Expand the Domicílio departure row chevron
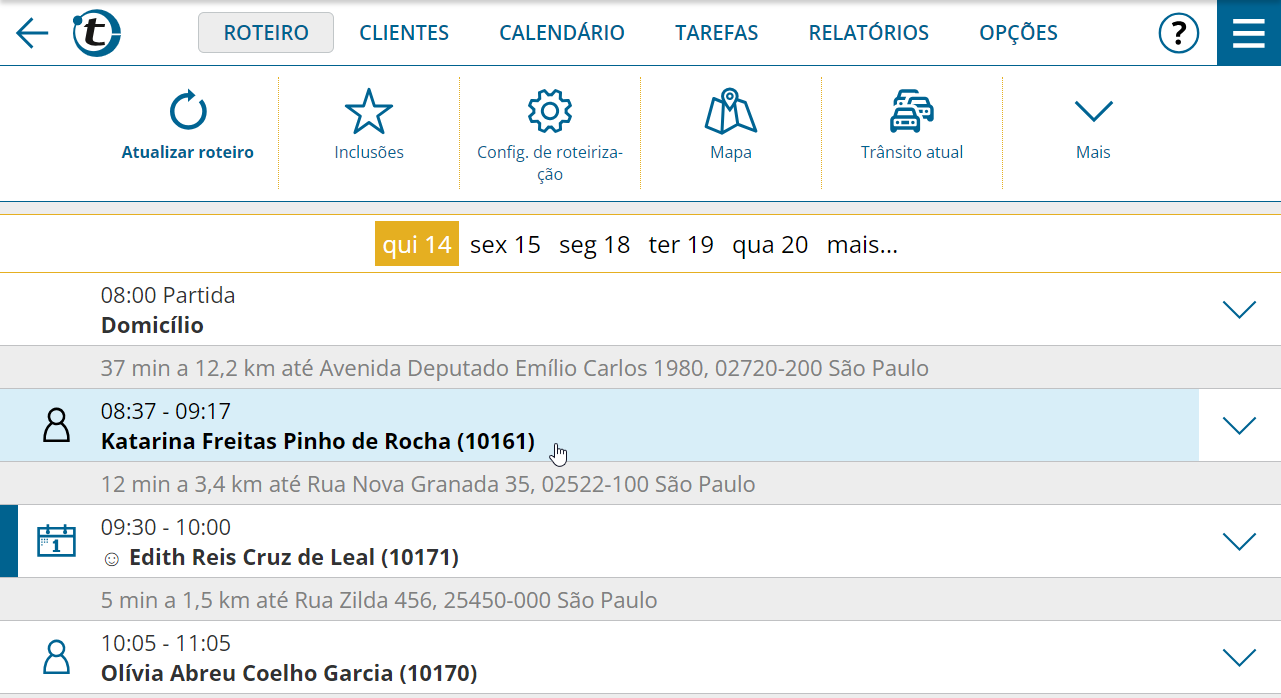1281x698 pixels. click(1239, 310)
